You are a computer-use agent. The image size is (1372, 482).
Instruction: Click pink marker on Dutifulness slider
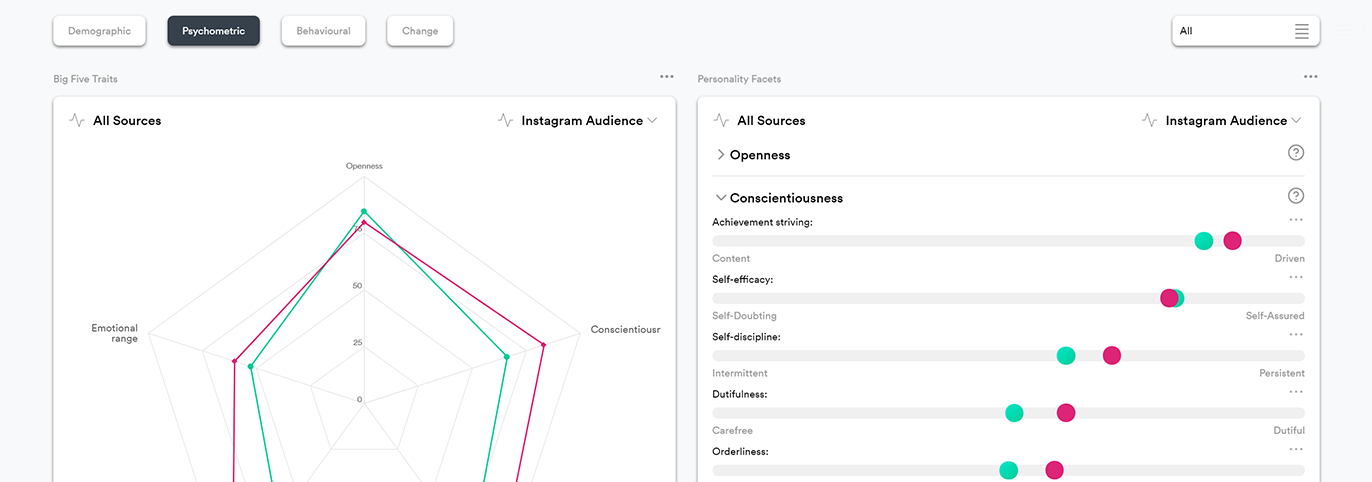coord(1066,413)
